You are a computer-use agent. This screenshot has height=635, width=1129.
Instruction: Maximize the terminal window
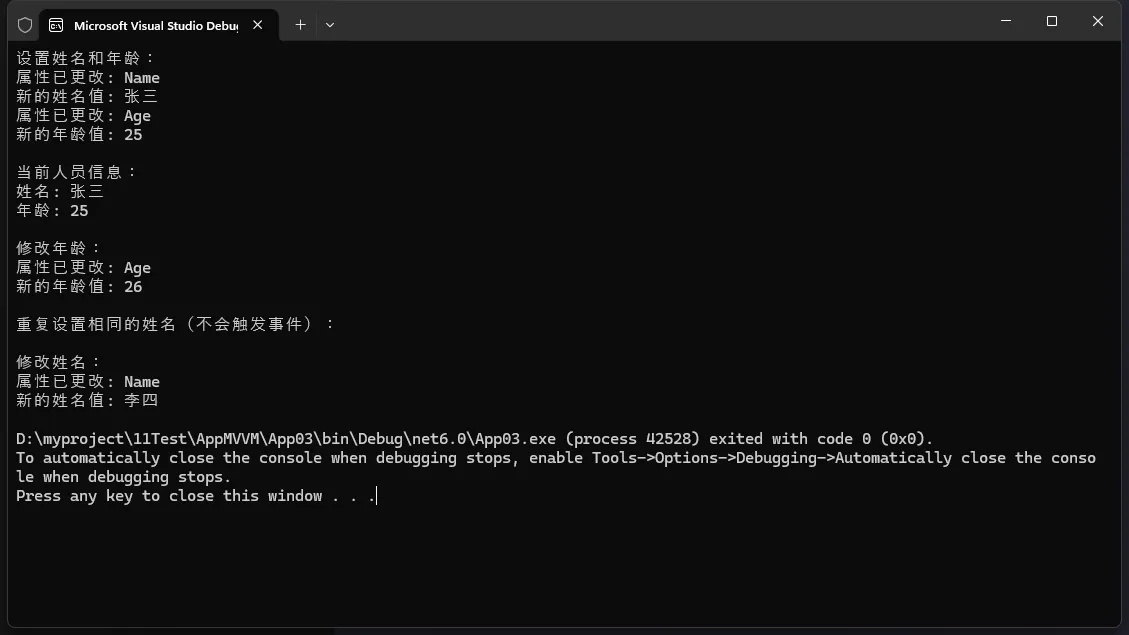click(1052, 21)
